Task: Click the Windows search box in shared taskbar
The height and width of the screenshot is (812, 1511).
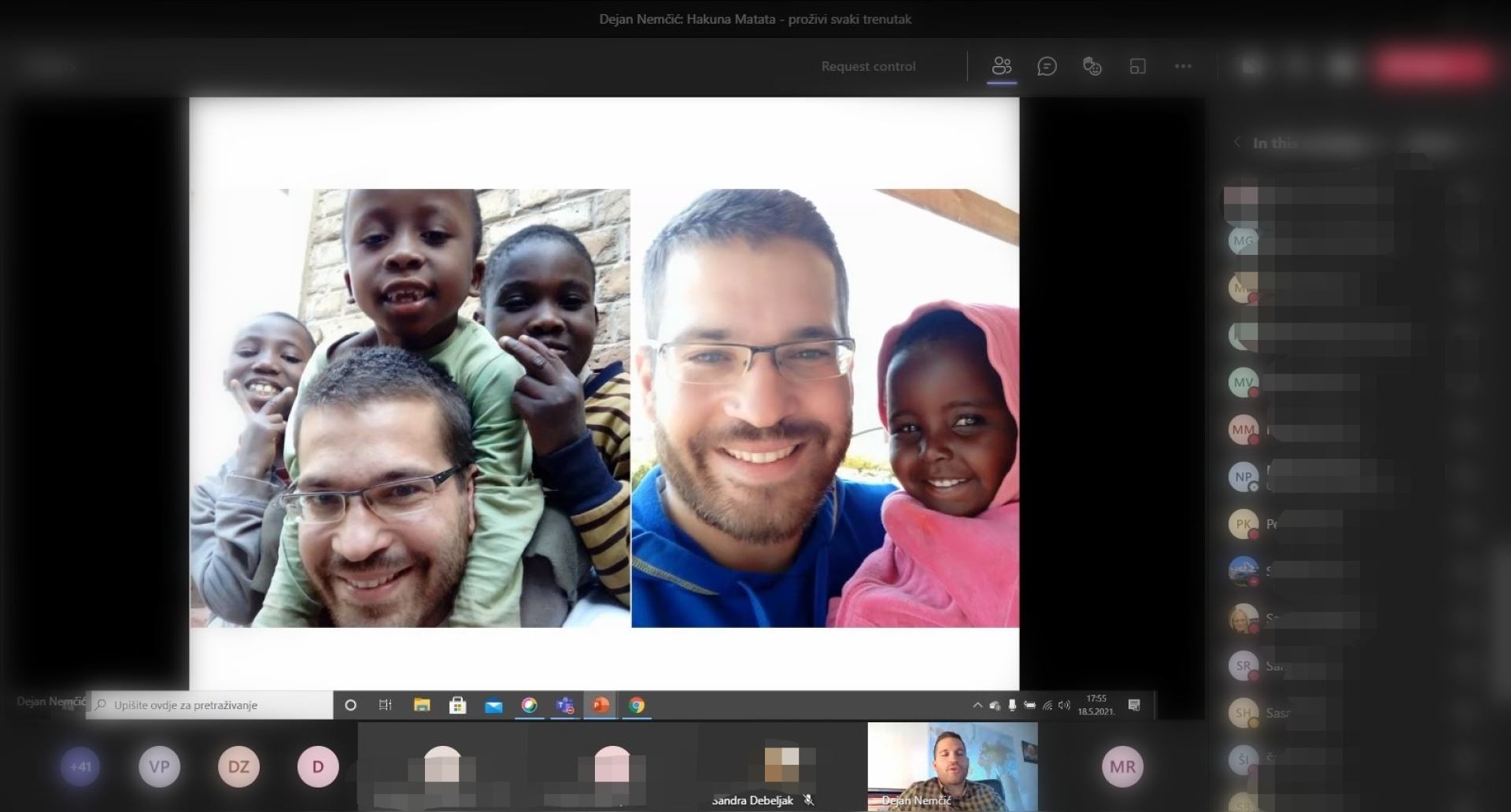Action: pos(212,705)
